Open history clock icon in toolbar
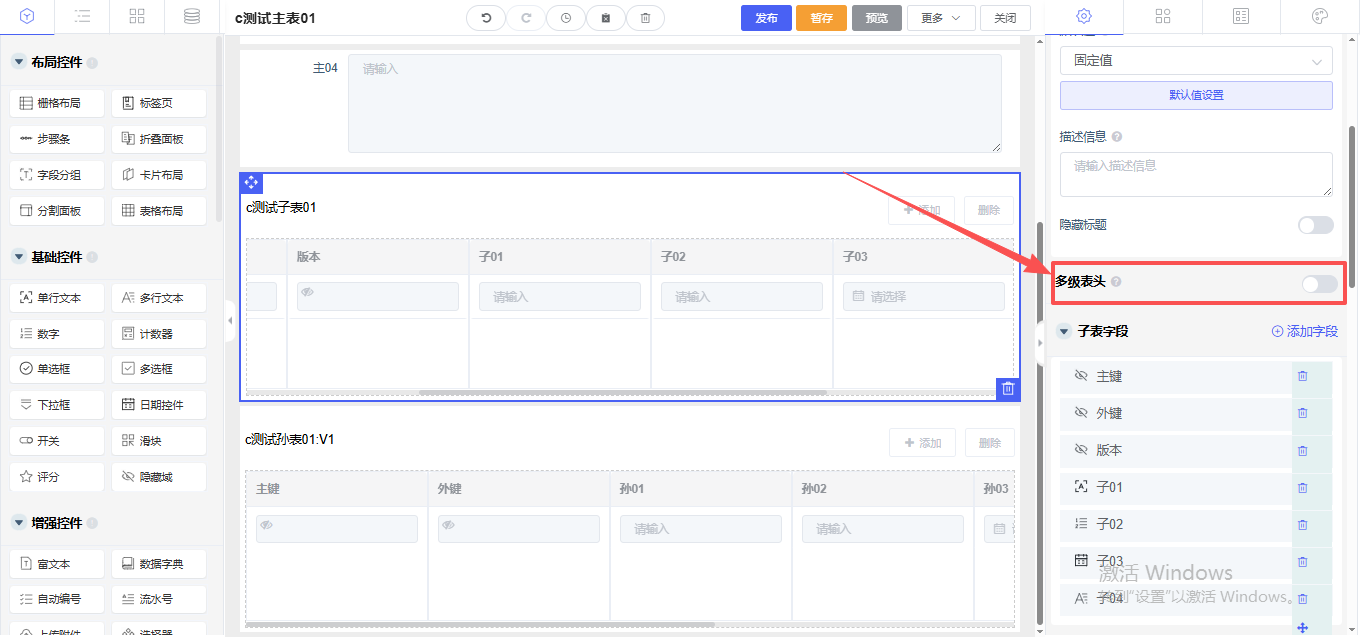 click(566, 18)
